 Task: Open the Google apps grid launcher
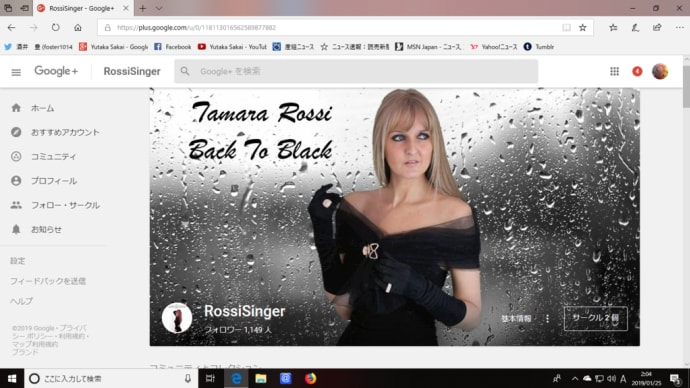click(614, 71)
